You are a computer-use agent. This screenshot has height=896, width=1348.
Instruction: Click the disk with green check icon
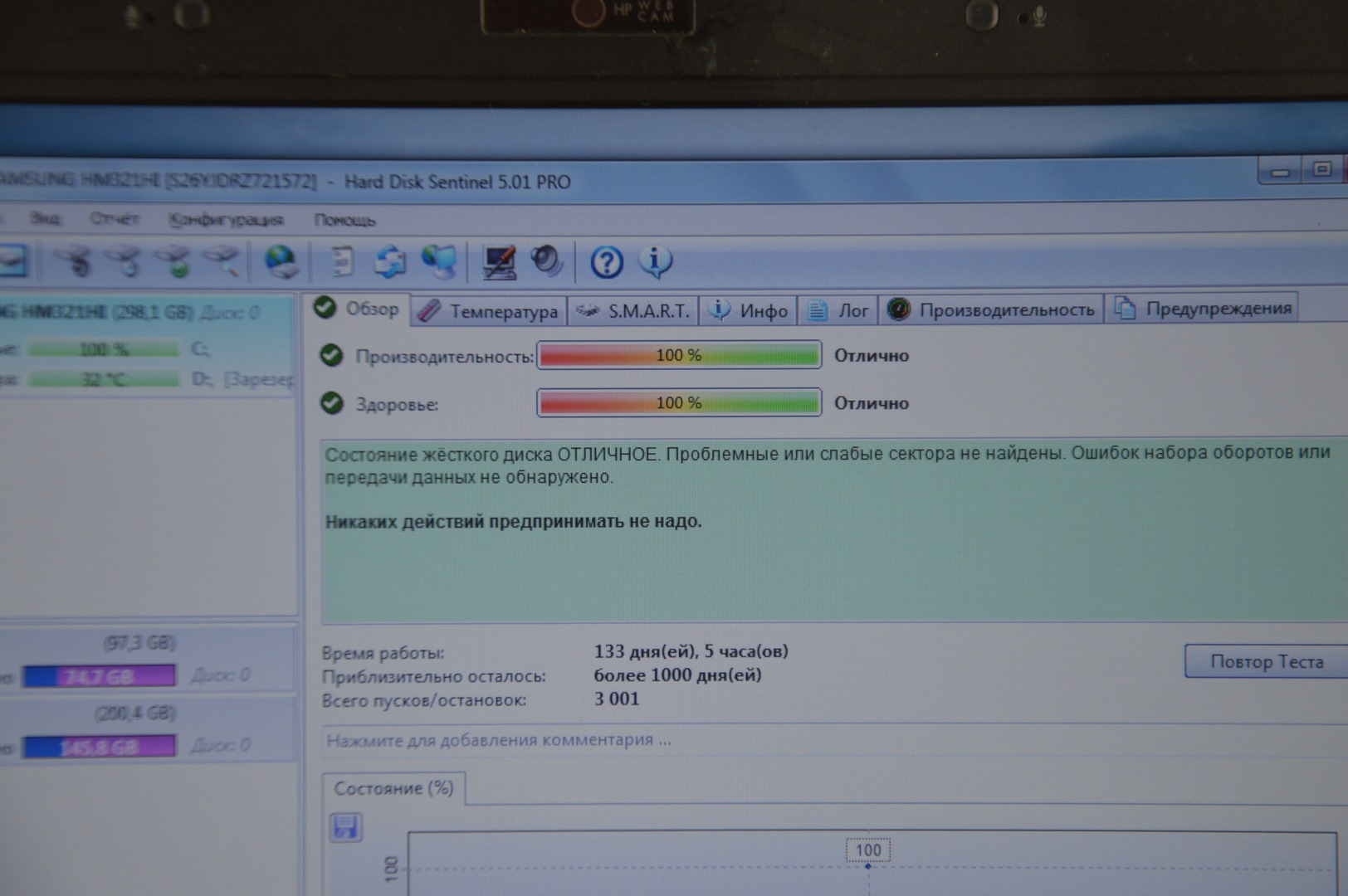(x=175, y=262)
